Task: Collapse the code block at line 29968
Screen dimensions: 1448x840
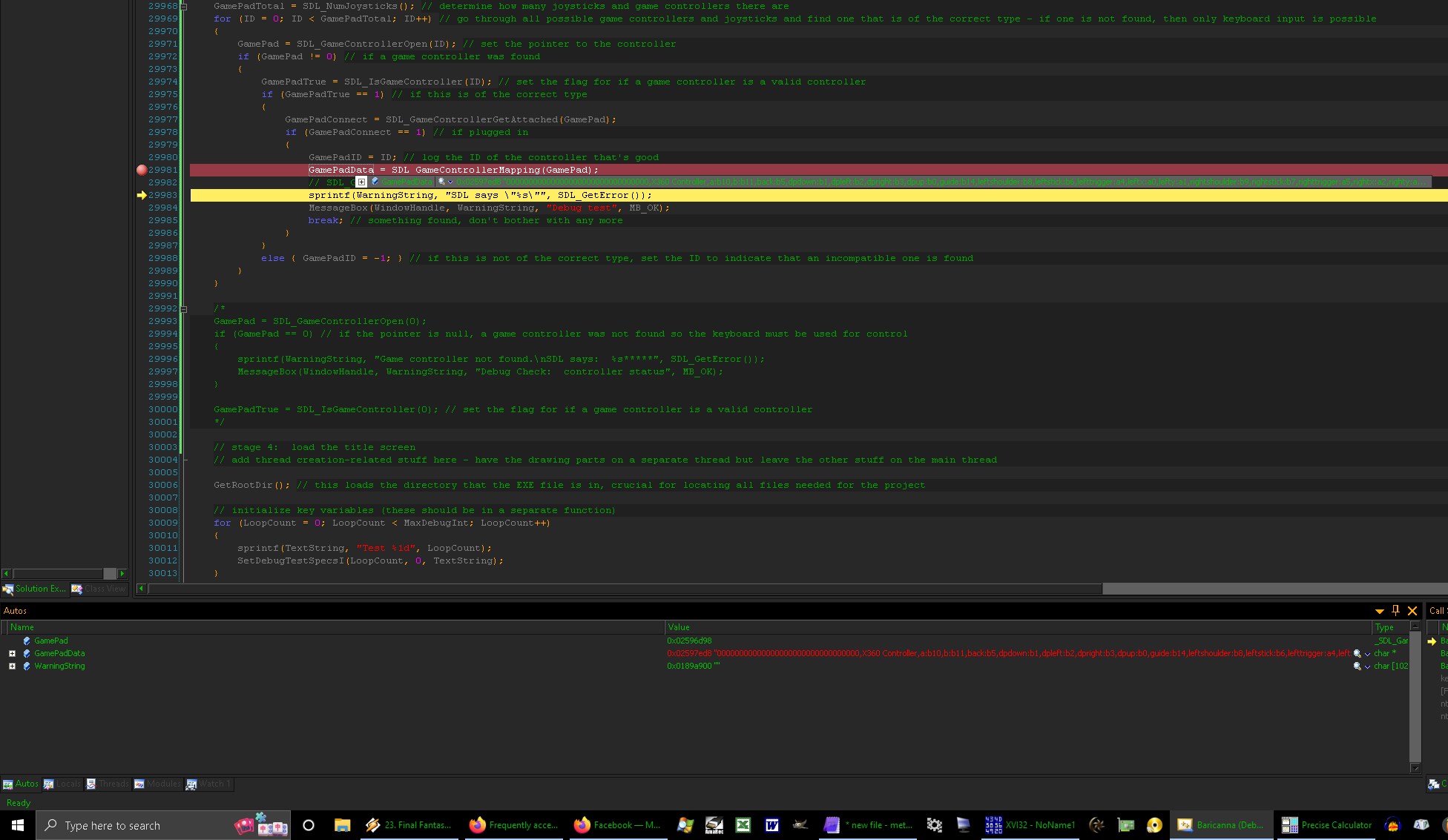Action: tap(184, 6)
